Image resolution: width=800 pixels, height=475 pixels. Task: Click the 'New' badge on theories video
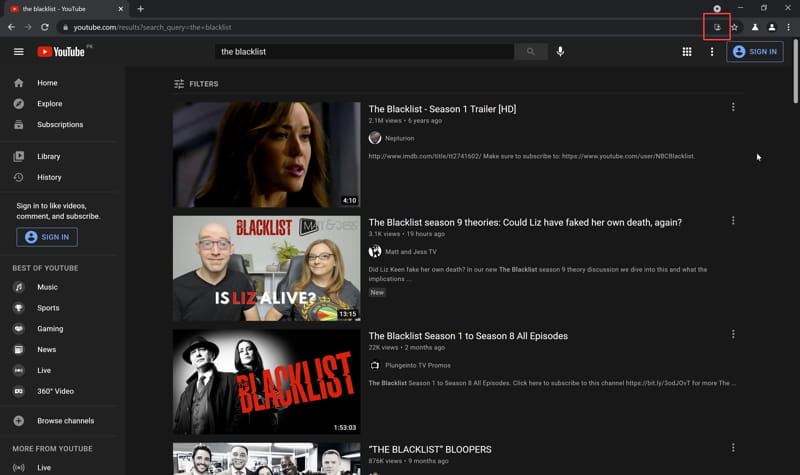pos(377,292)
